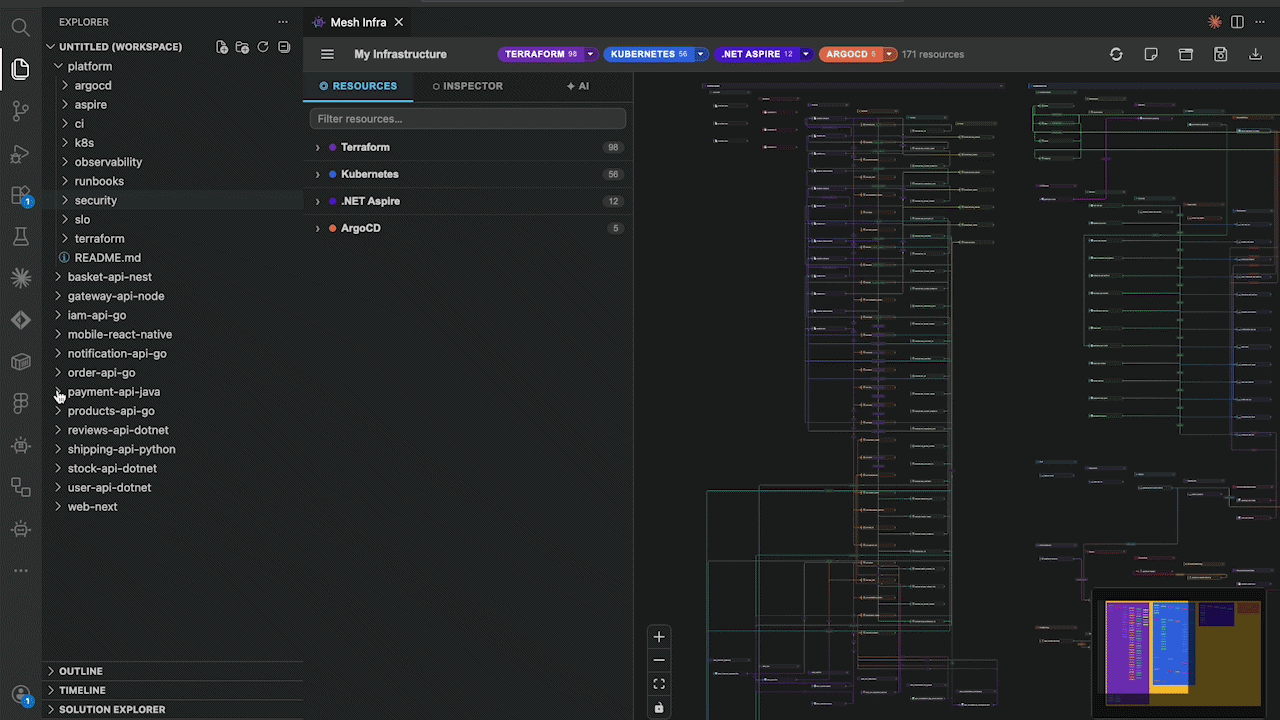Zoom out using the minus control
Image resolution: width=1280 pixels, height=720 pixels.
[x=658, y=660]
